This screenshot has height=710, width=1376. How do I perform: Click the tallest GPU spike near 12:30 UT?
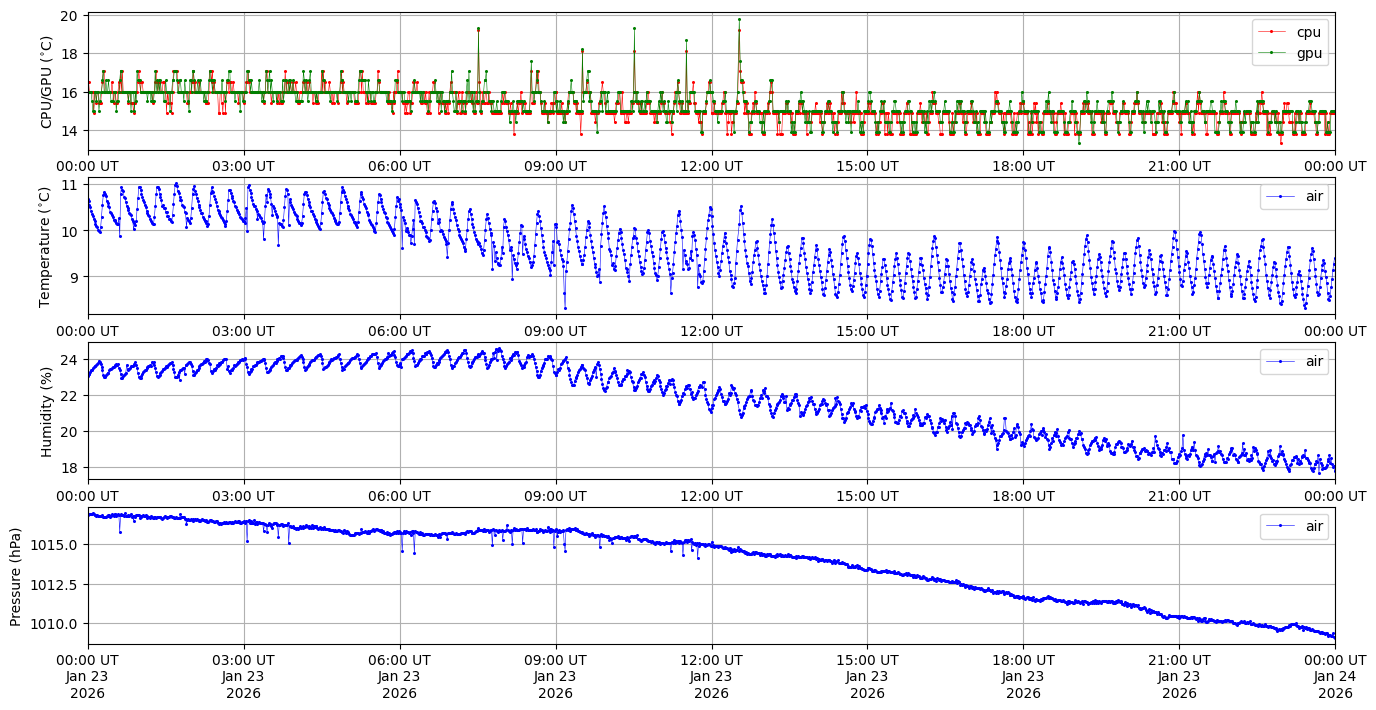739,20
